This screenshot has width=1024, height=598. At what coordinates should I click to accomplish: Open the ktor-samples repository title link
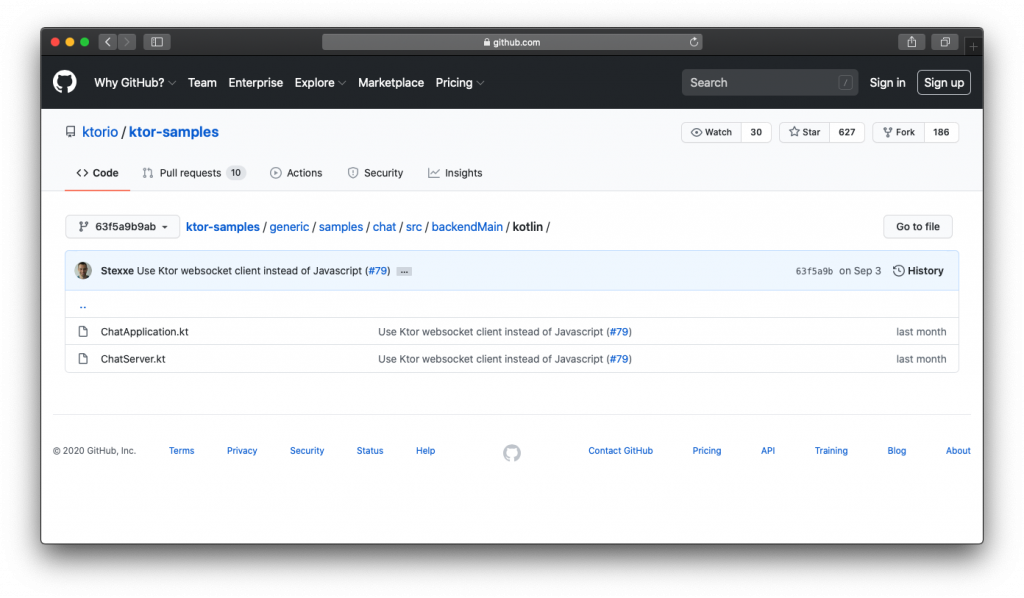pos(174,132)
